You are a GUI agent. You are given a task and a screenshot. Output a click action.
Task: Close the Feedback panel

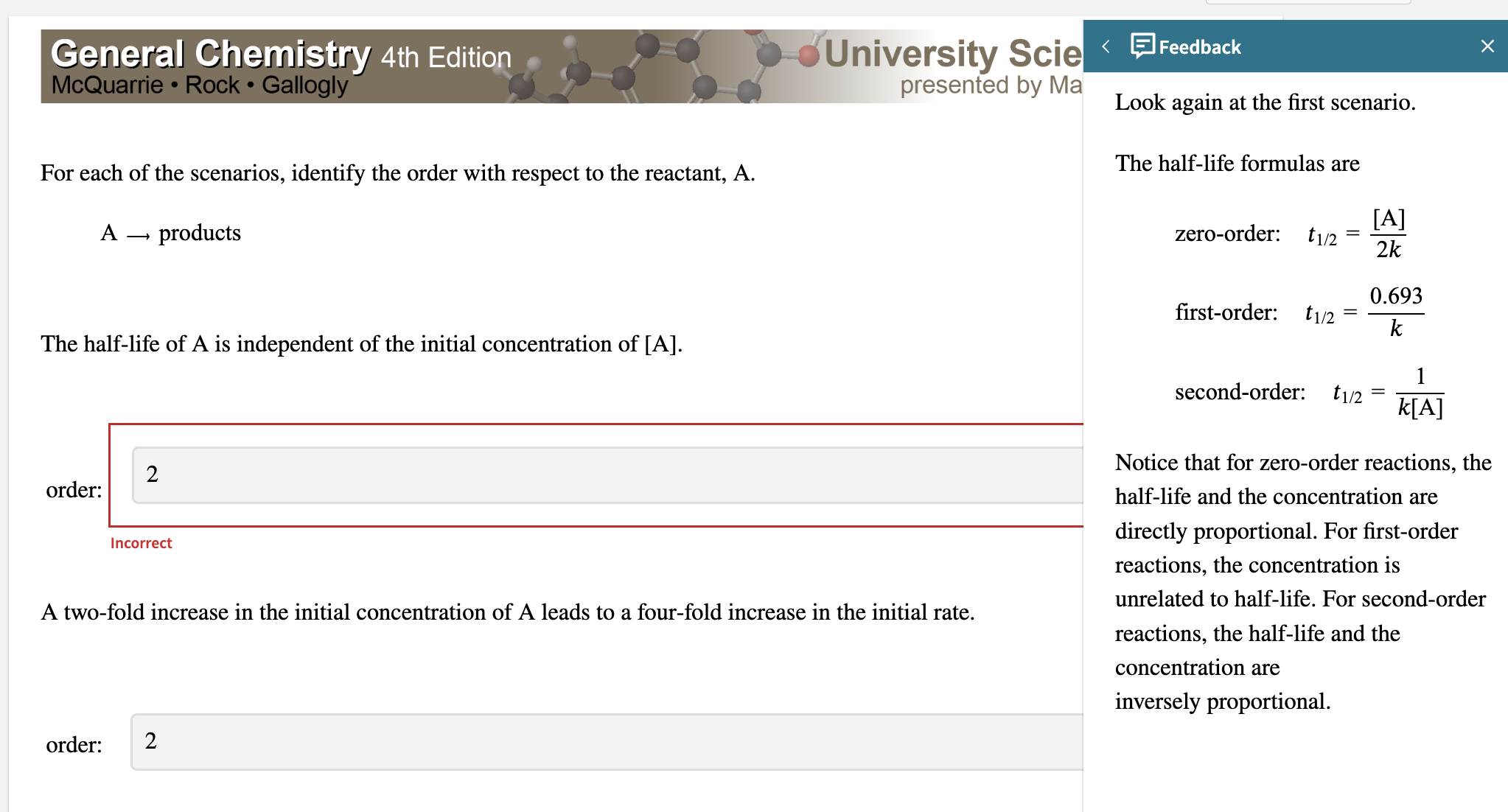(1487, 46)
